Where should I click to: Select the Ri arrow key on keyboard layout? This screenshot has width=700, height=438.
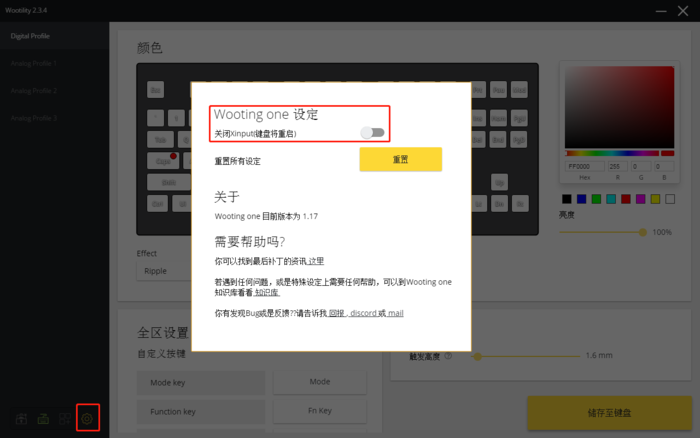[x=520, y=204]
